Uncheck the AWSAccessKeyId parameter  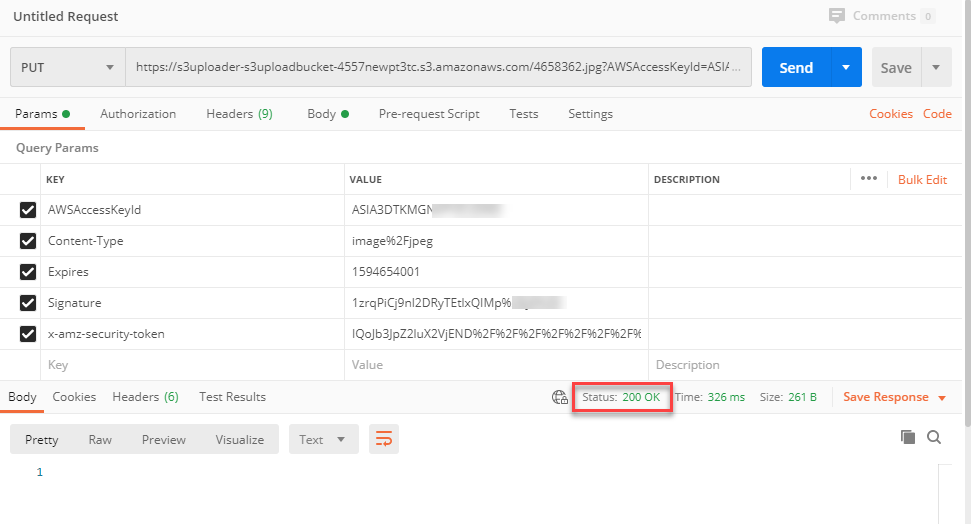click(x=28, y=210)
